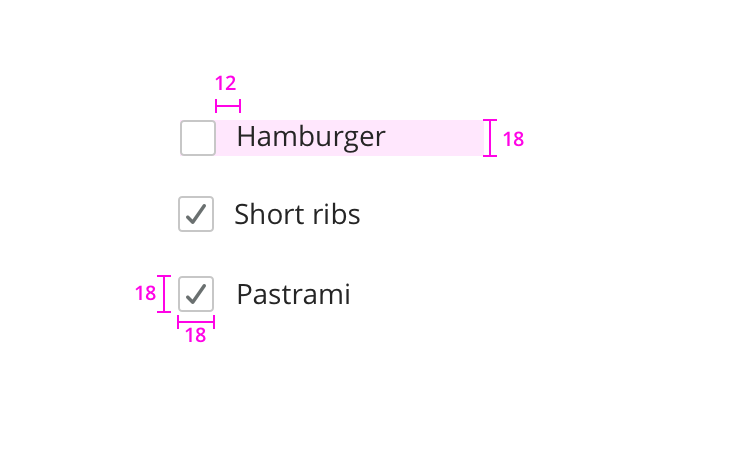Click the horizontal bracket above Hamburger
740x456 pixels.
pyautogui.click(x=228, y=106)
